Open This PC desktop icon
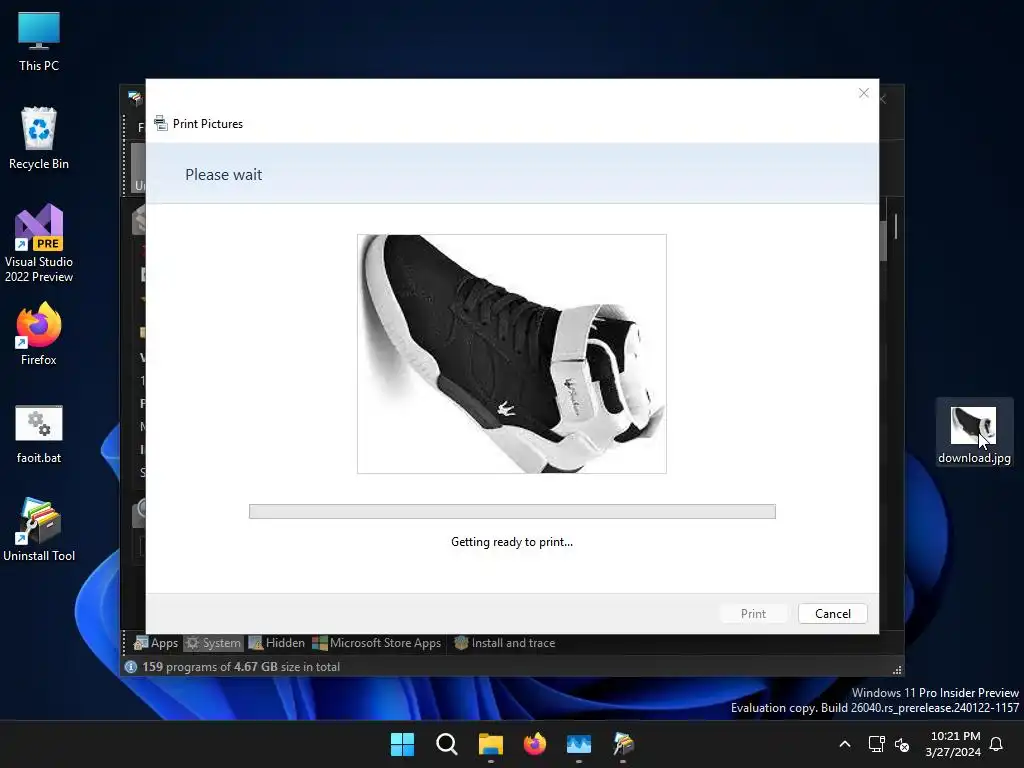This screenshot has width=1024, height=768. click(x=39, y=41)
